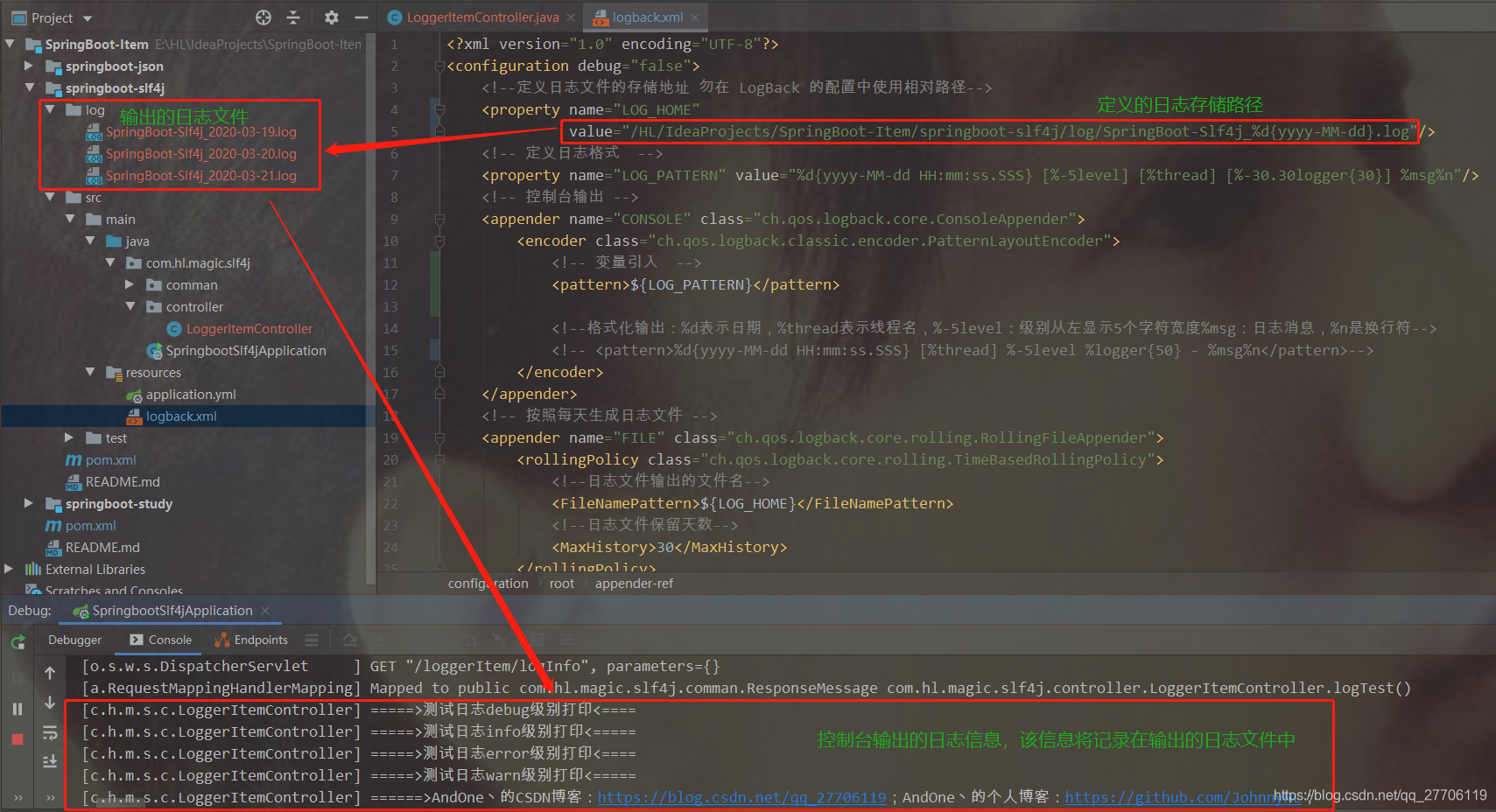
Task: Expand the test folder arrow
Action: (x=69, y=437)
